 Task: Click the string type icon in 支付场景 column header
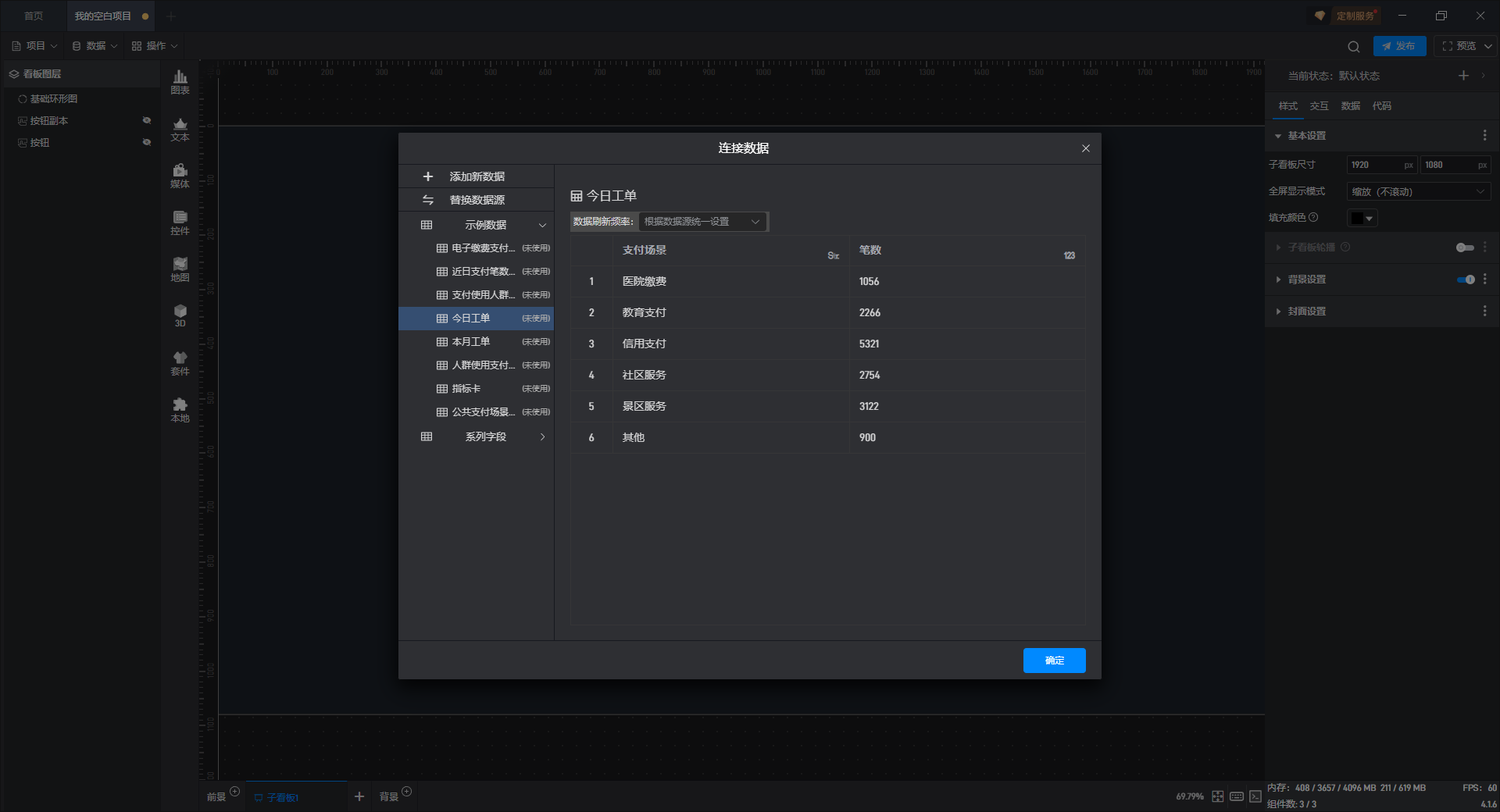point(834,256)
